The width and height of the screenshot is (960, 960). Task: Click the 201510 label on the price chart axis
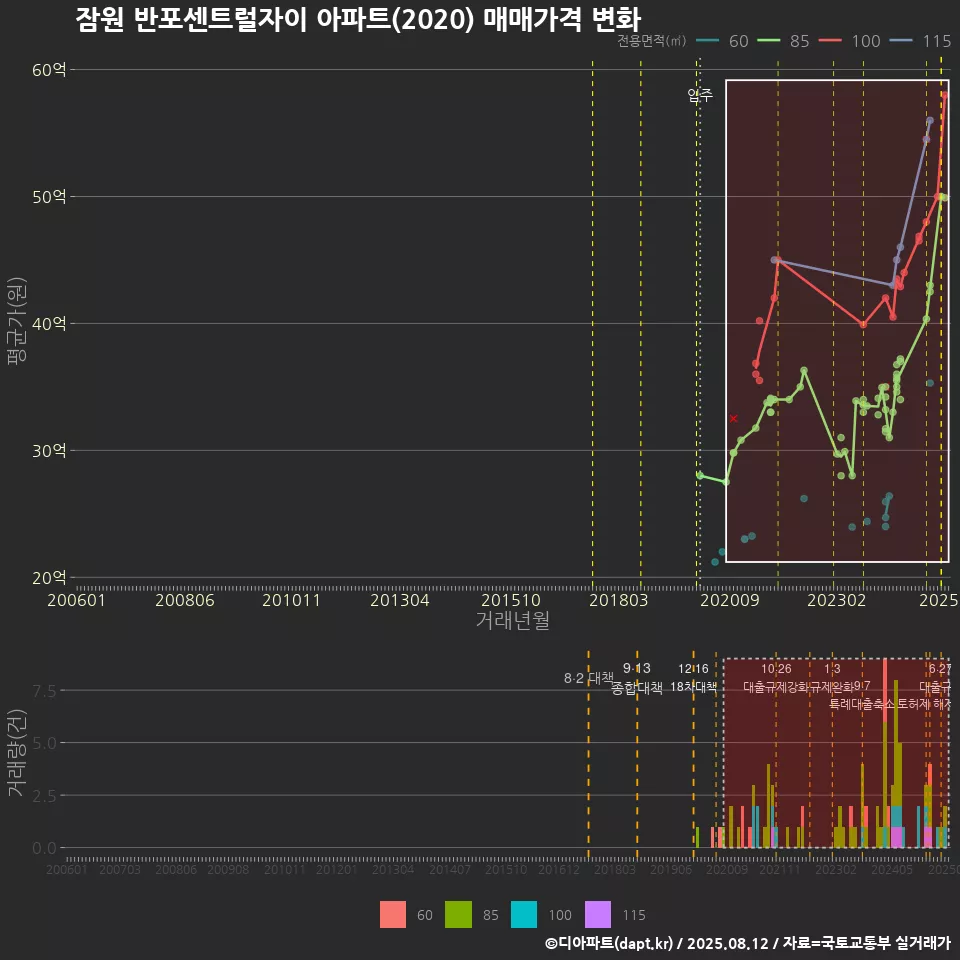point(511,600)
